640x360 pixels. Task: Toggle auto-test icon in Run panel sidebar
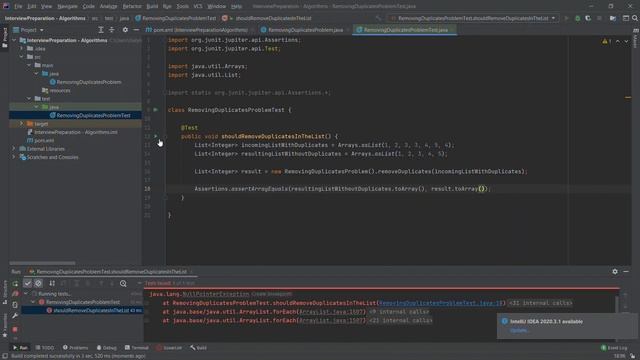pos(15,304)
